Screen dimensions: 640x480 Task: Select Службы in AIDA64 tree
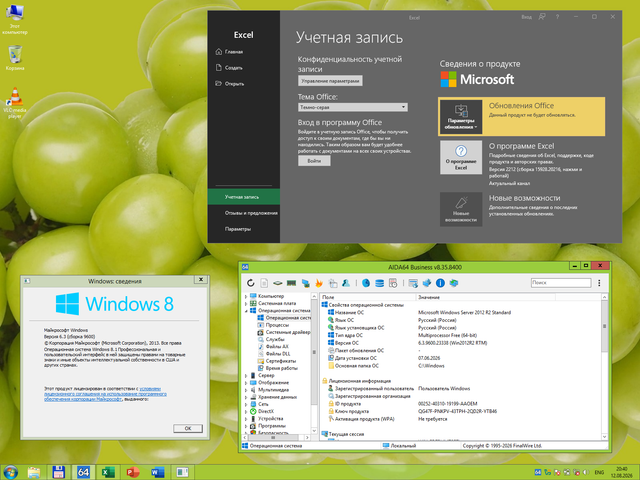tap(275, 340)
